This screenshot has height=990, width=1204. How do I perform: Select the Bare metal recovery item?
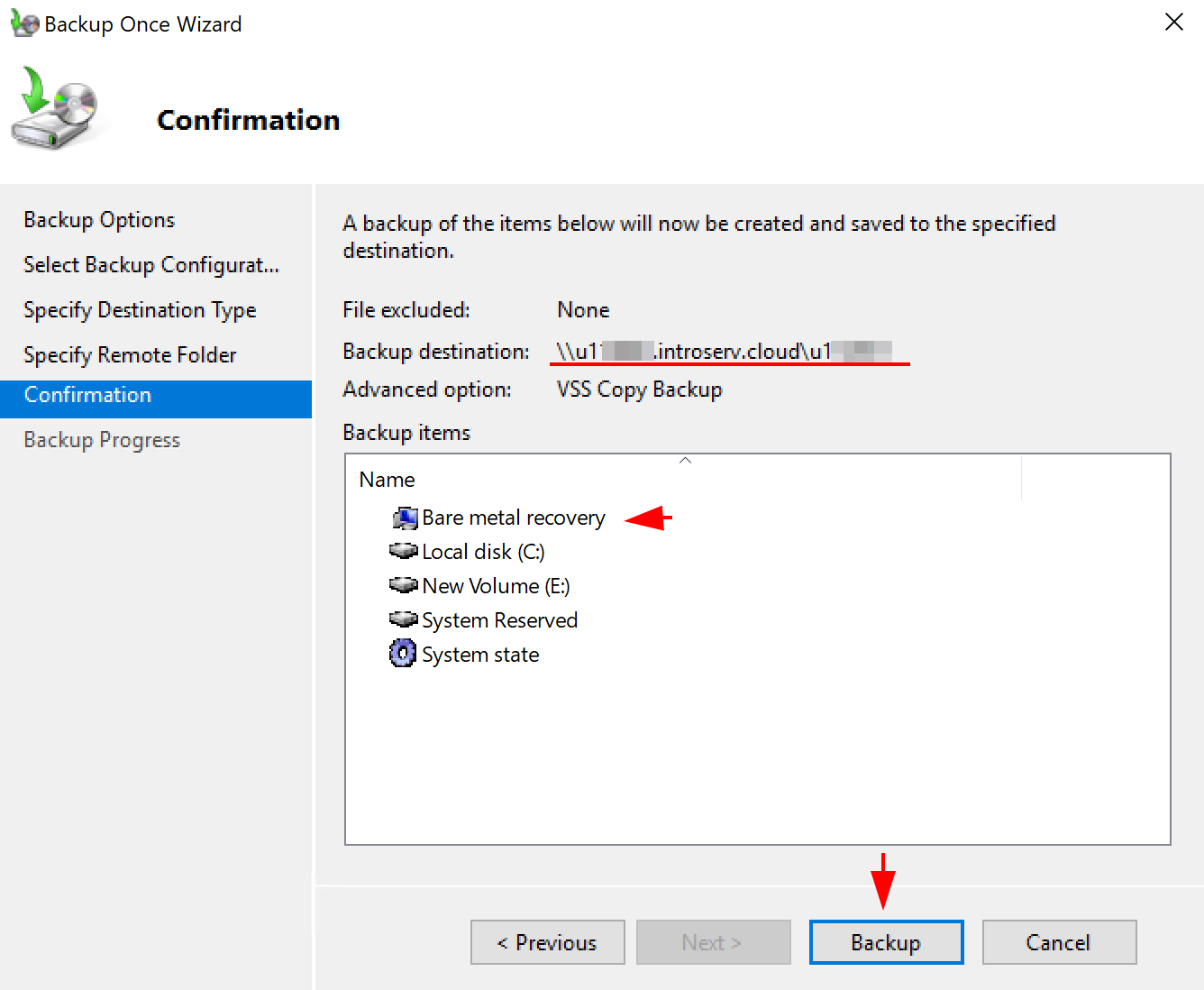click(x=514, y=518)
